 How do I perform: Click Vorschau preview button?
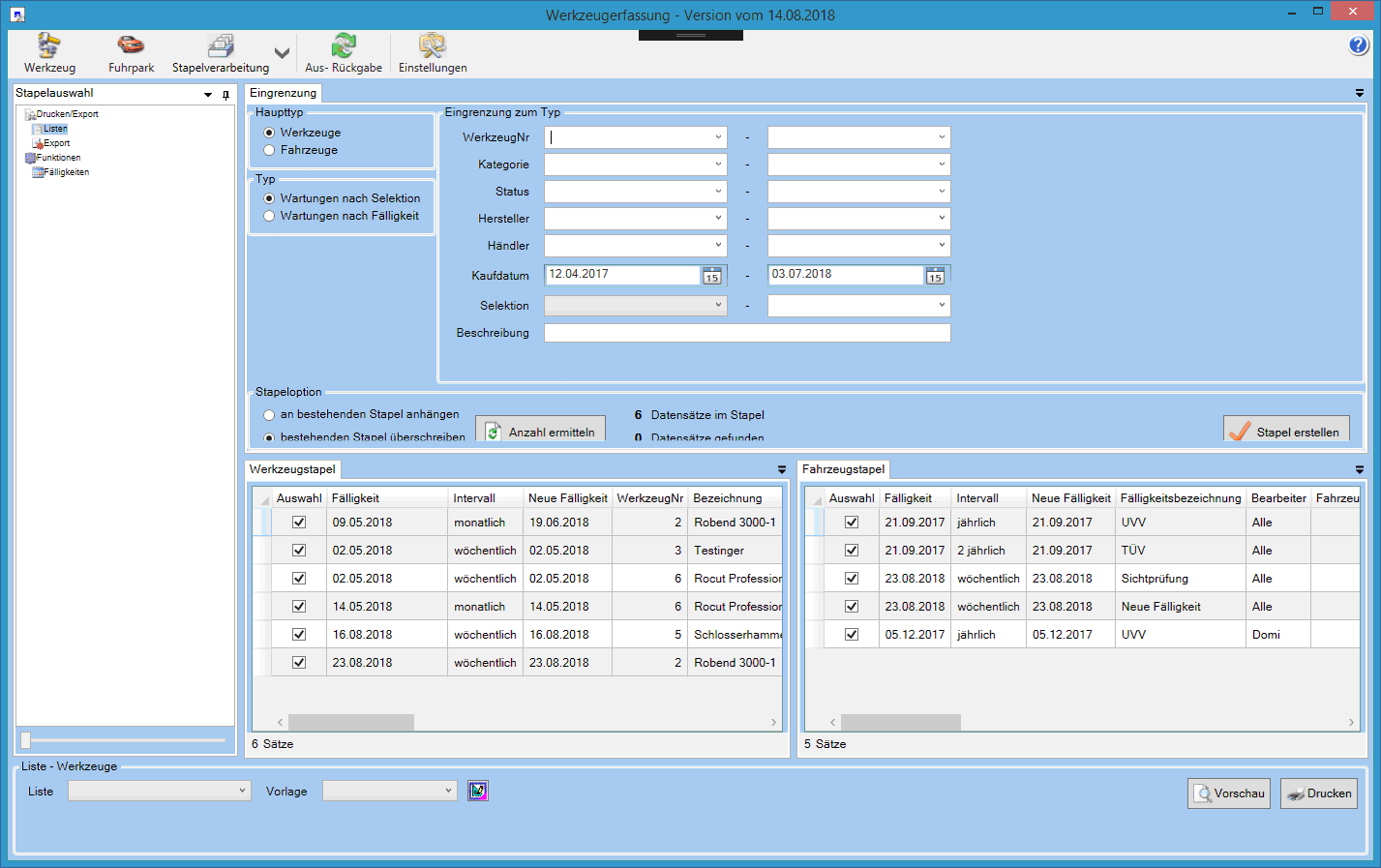(x=1229, y=793)
